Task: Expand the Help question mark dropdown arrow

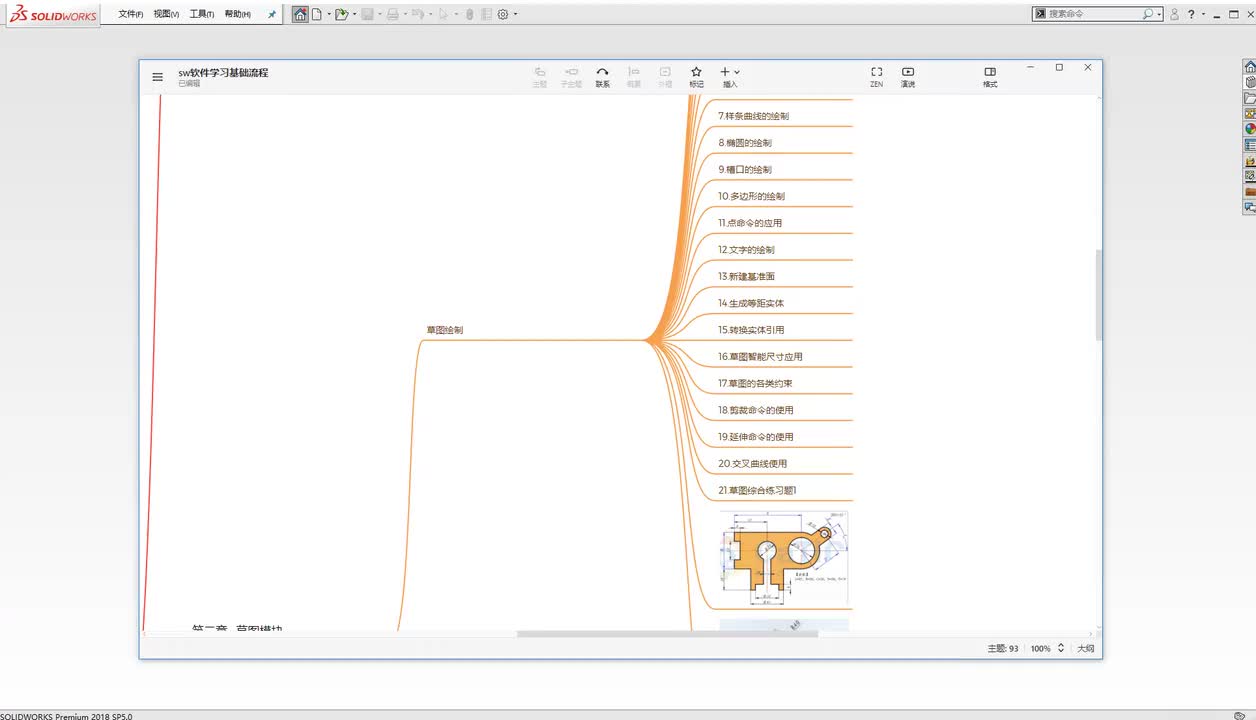Action: coord(1203,14)
